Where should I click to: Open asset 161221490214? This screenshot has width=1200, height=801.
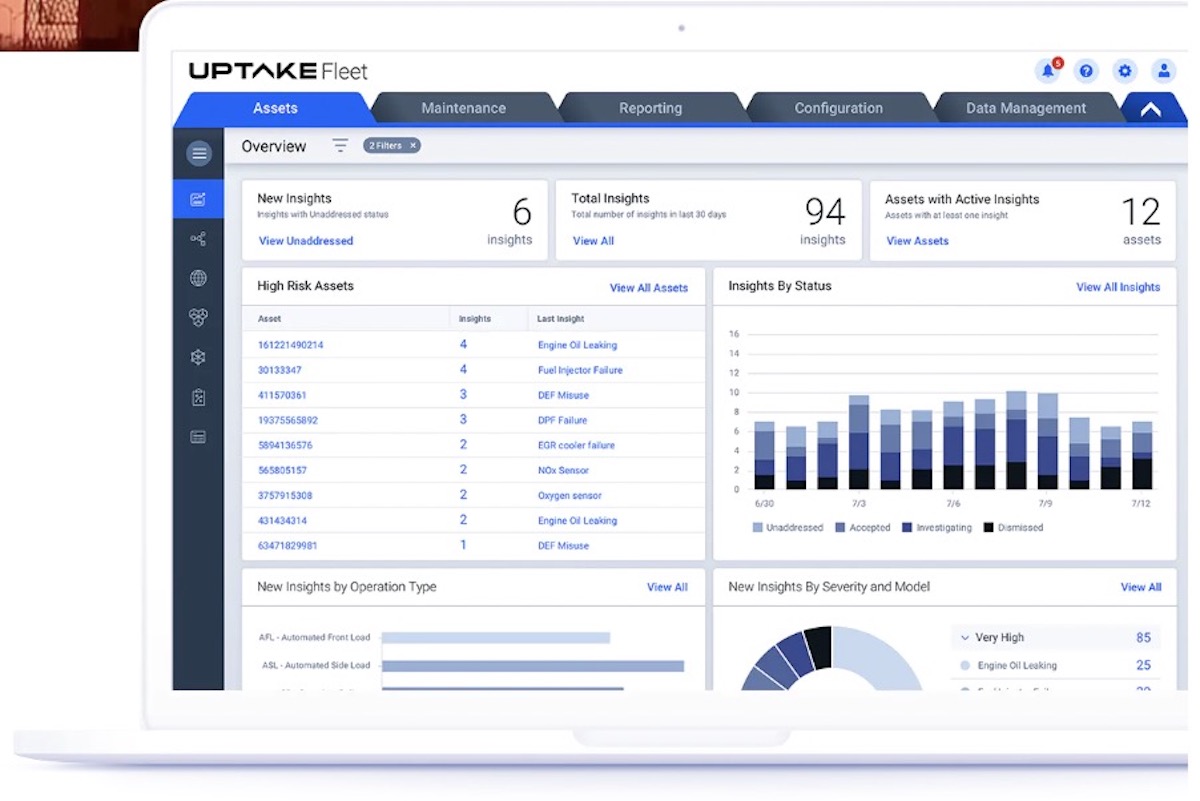pyautogui.click(x=290, y=345)
